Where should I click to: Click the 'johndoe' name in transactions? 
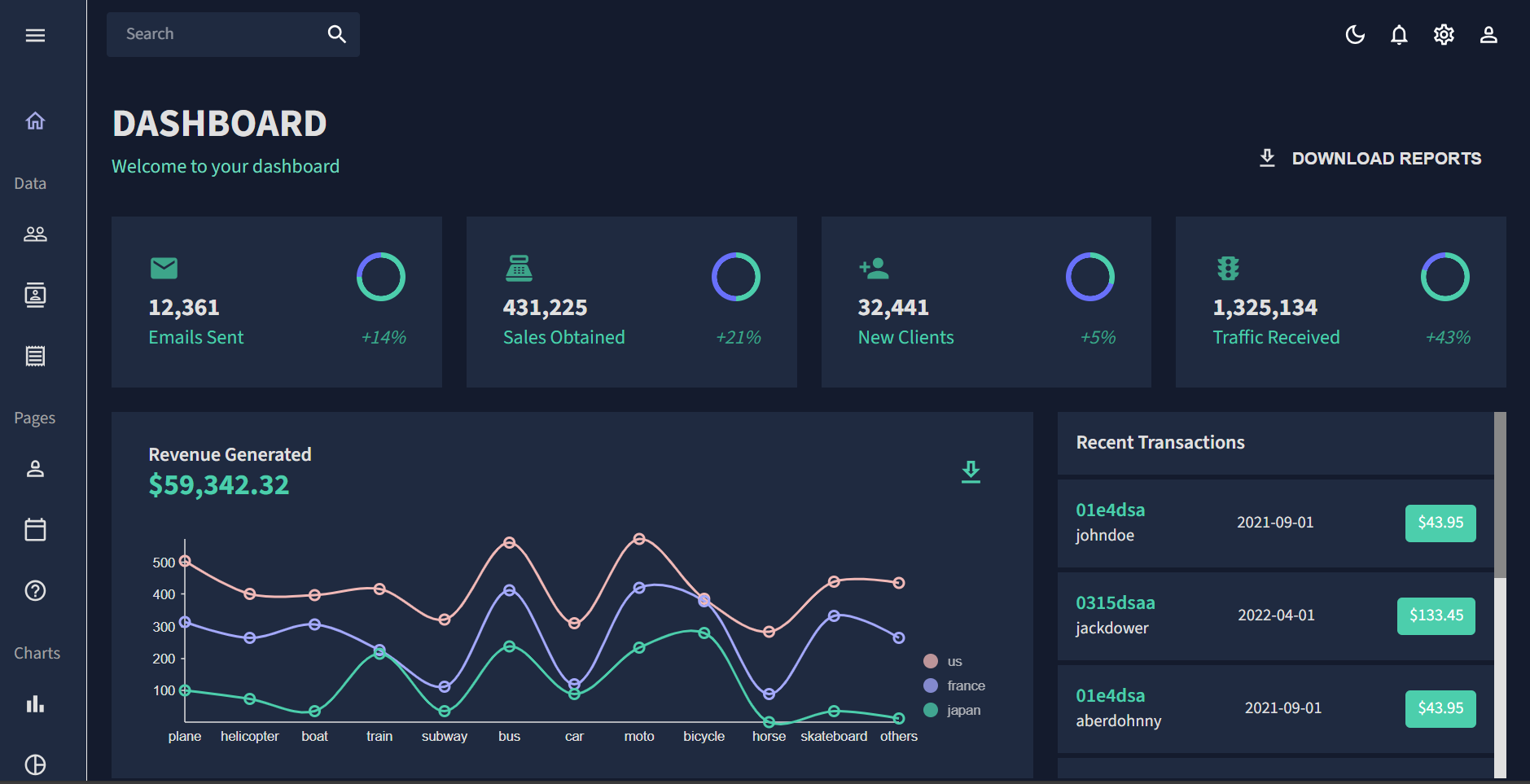pos(1105,536)
